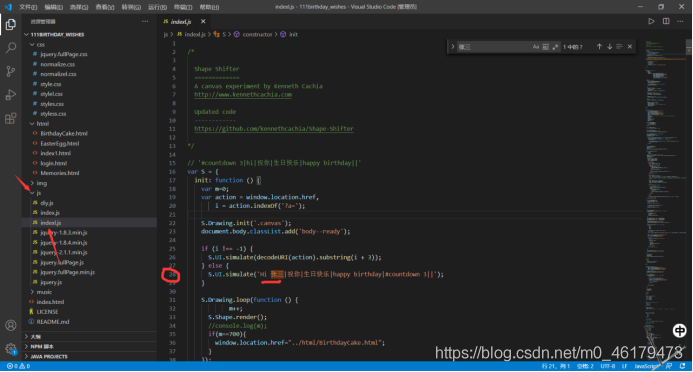
Task: Toggle Match Case in find widget
Action: tap(536, 46)
